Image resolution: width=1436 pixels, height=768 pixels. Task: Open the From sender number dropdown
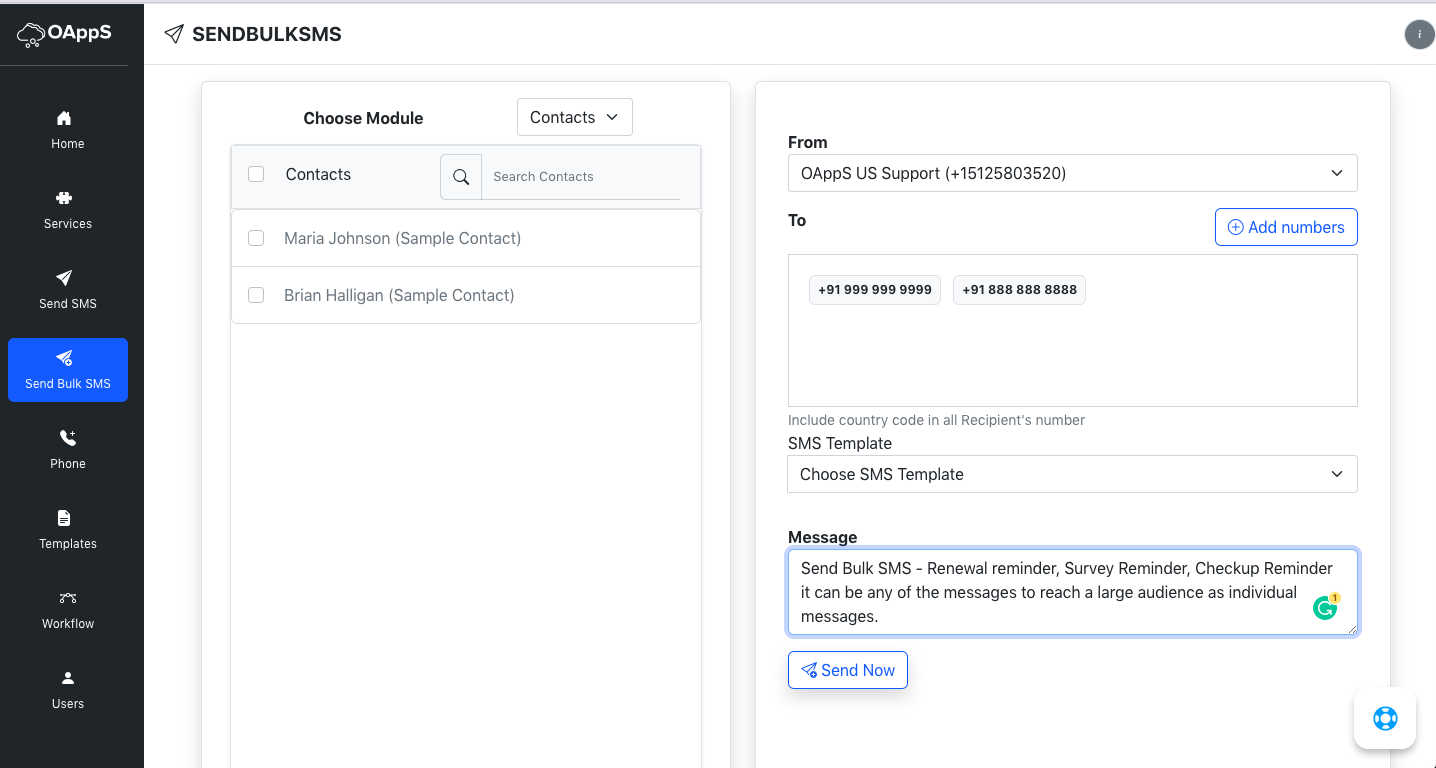[x=1072, y=173]
